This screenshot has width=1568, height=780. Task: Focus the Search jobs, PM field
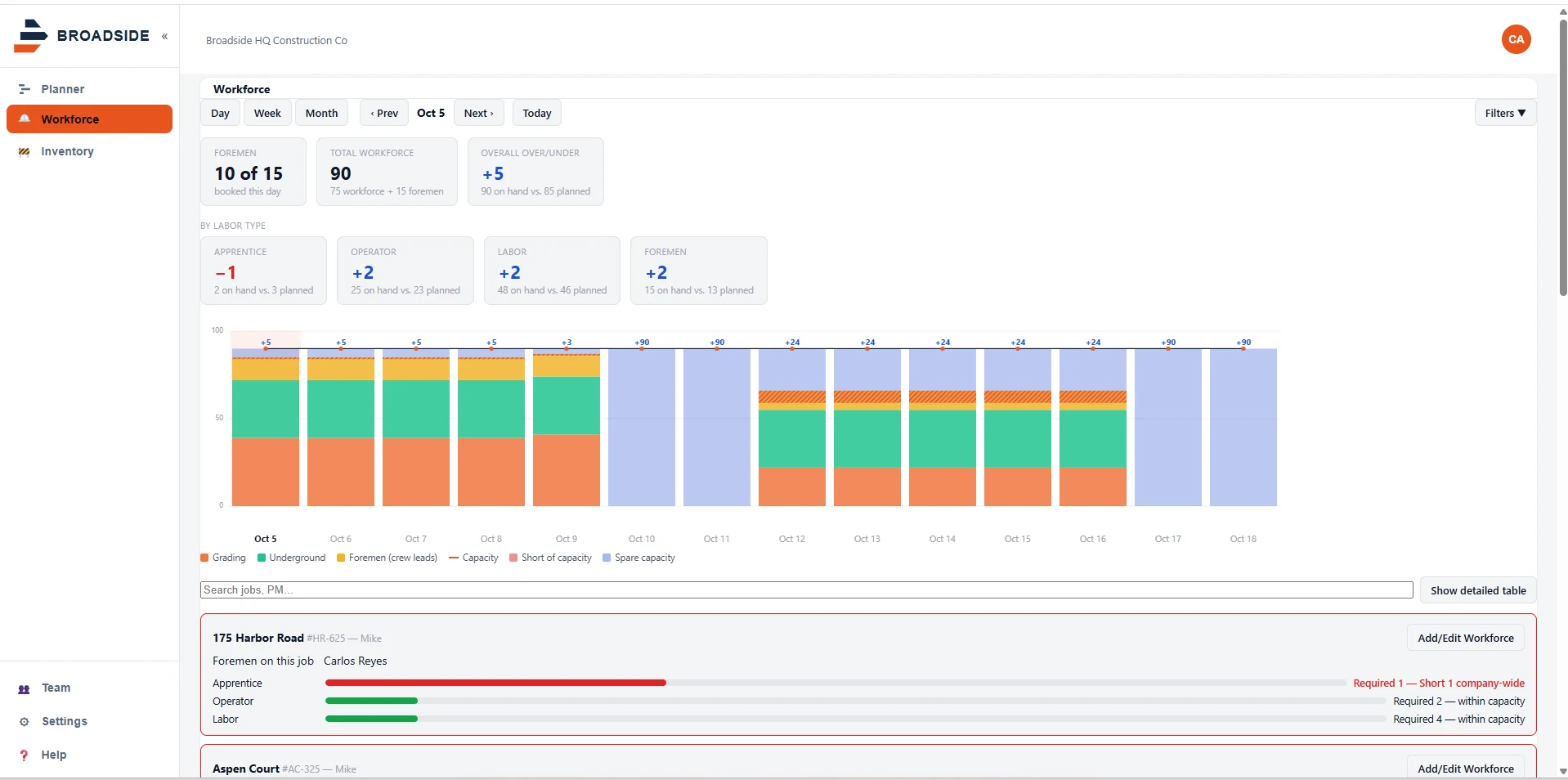[806, 589]
